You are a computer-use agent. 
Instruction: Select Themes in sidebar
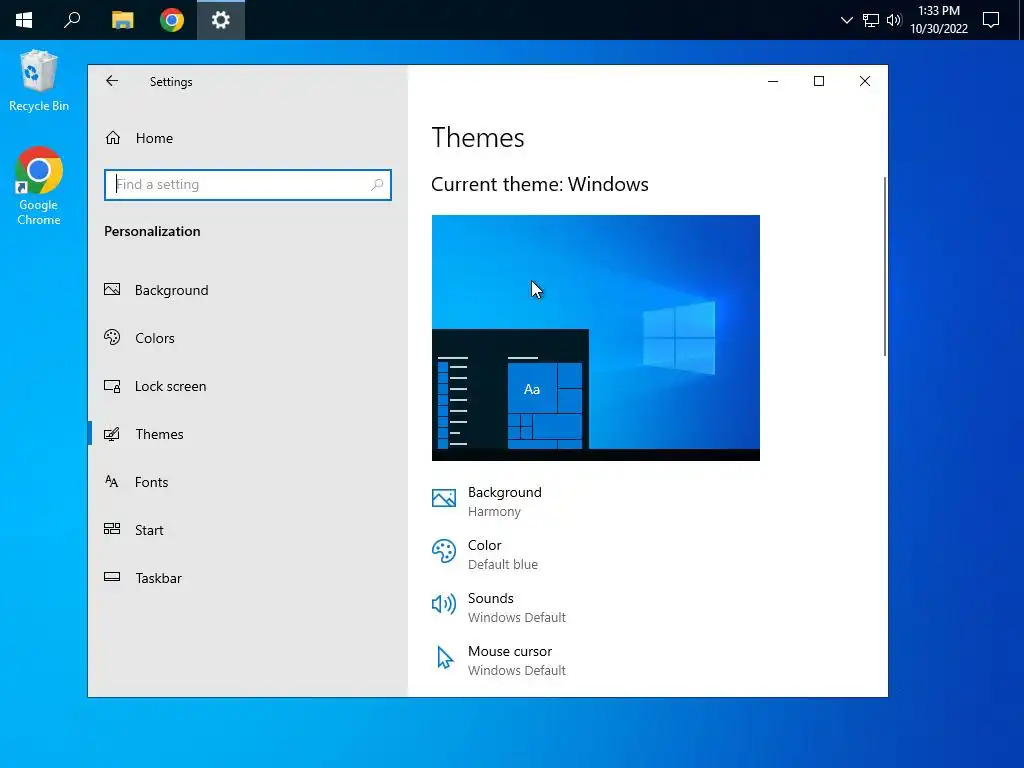248,434
